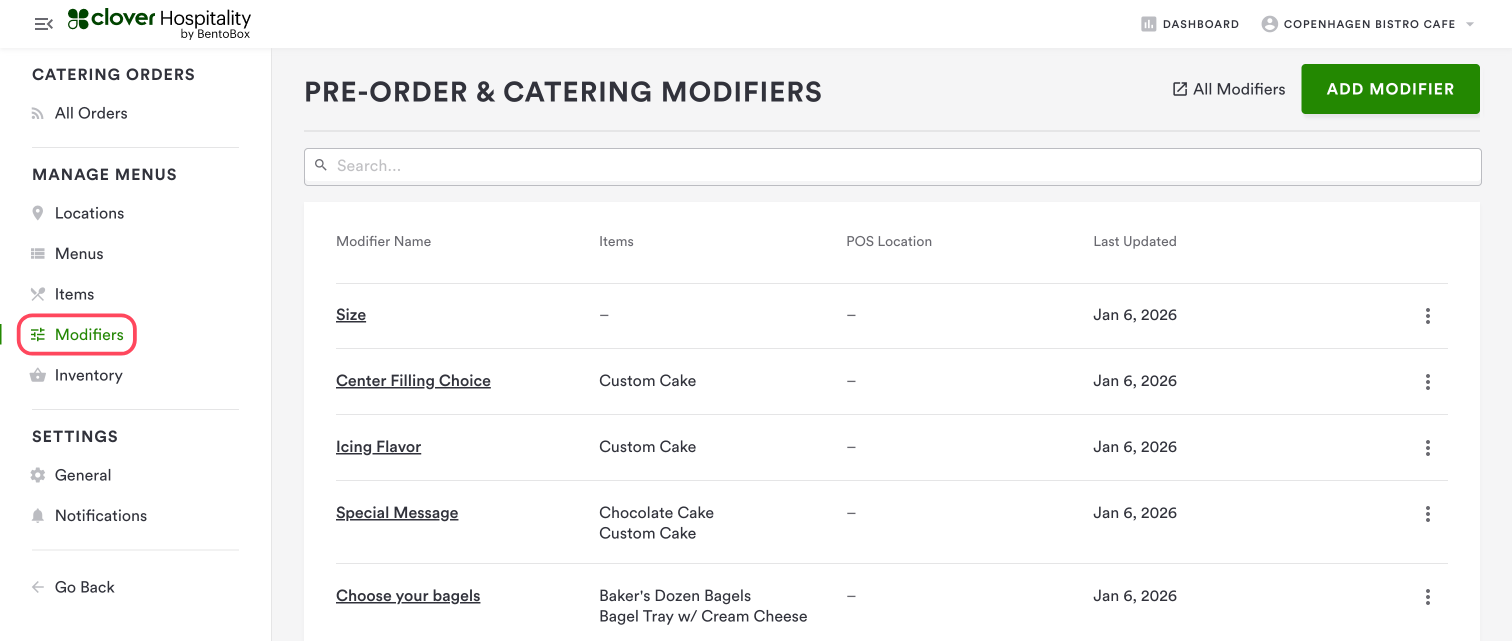
Task: Open three-dot menu for Center Filling Choice
Action: coord(1427,382)
